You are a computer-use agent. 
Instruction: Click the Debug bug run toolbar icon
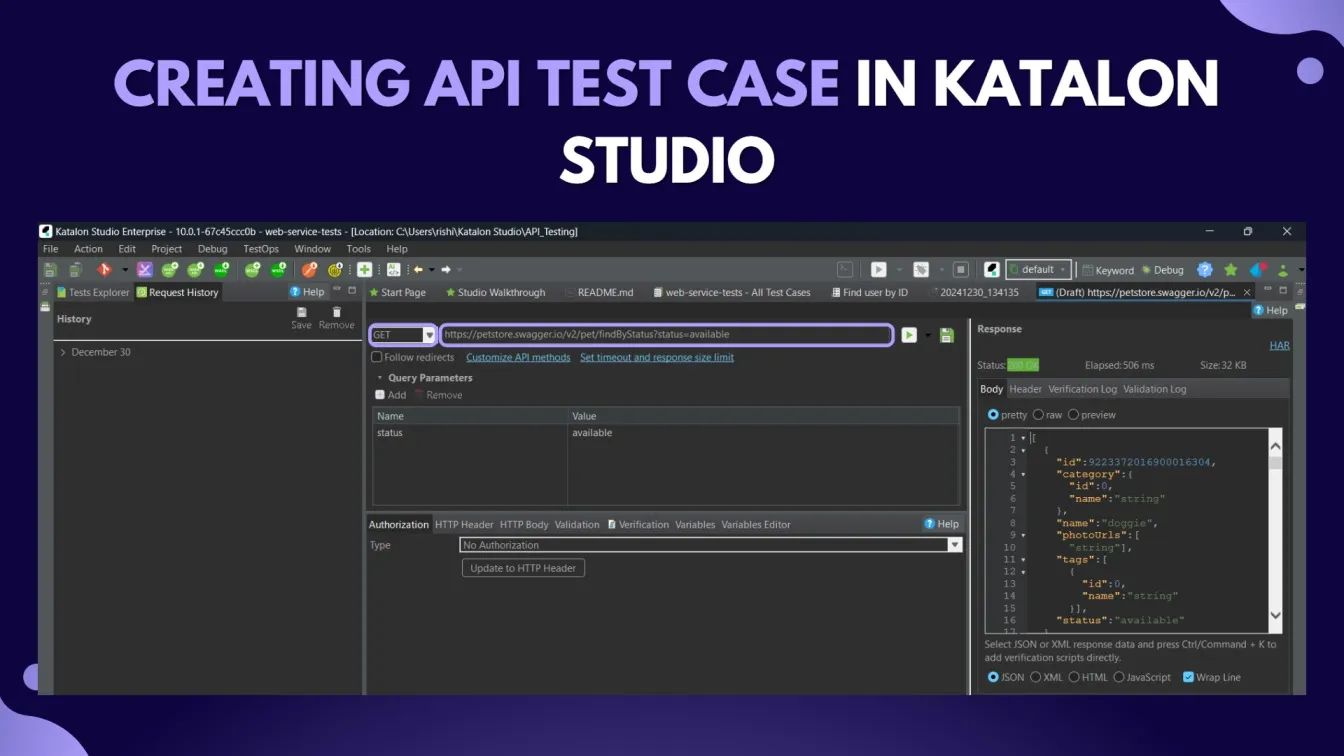[x=921, y=270]
